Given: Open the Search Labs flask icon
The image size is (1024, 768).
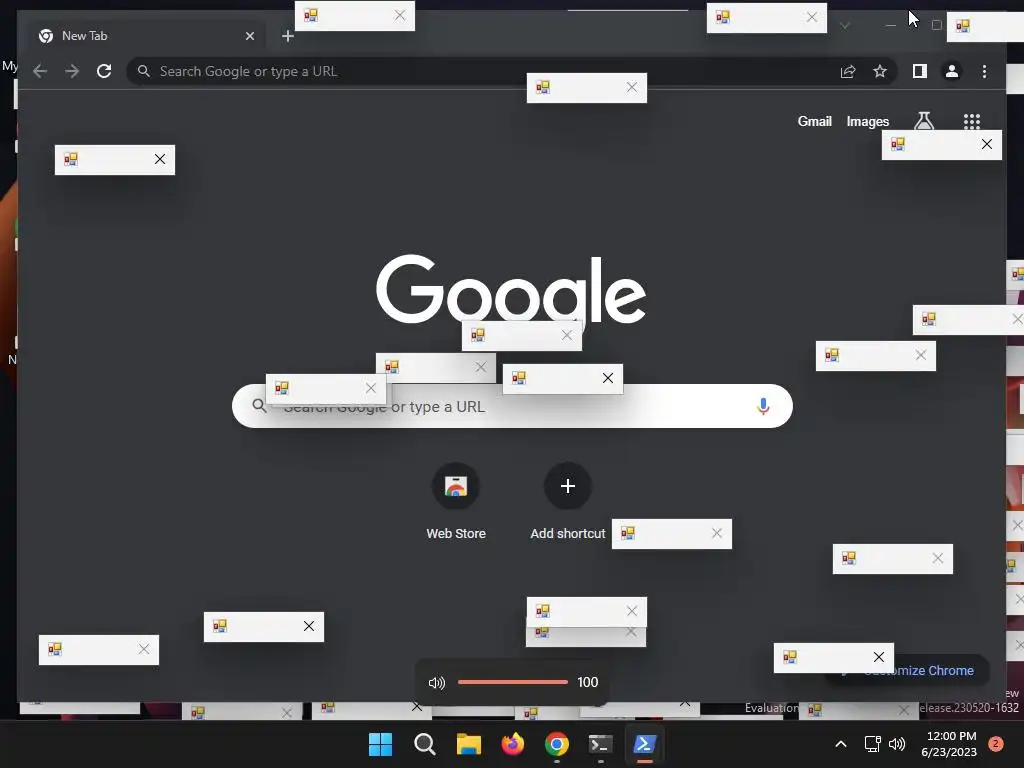Looking at the screenshot, I should pos(923,121).
